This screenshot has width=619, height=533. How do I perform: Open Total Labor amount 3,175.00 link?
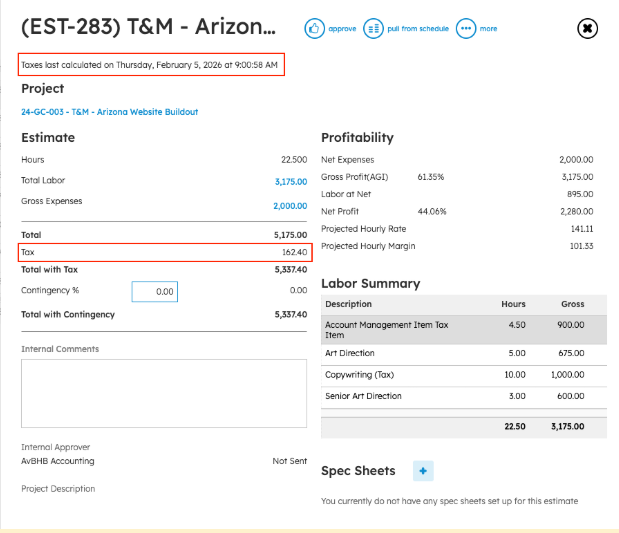coord(291,182)
